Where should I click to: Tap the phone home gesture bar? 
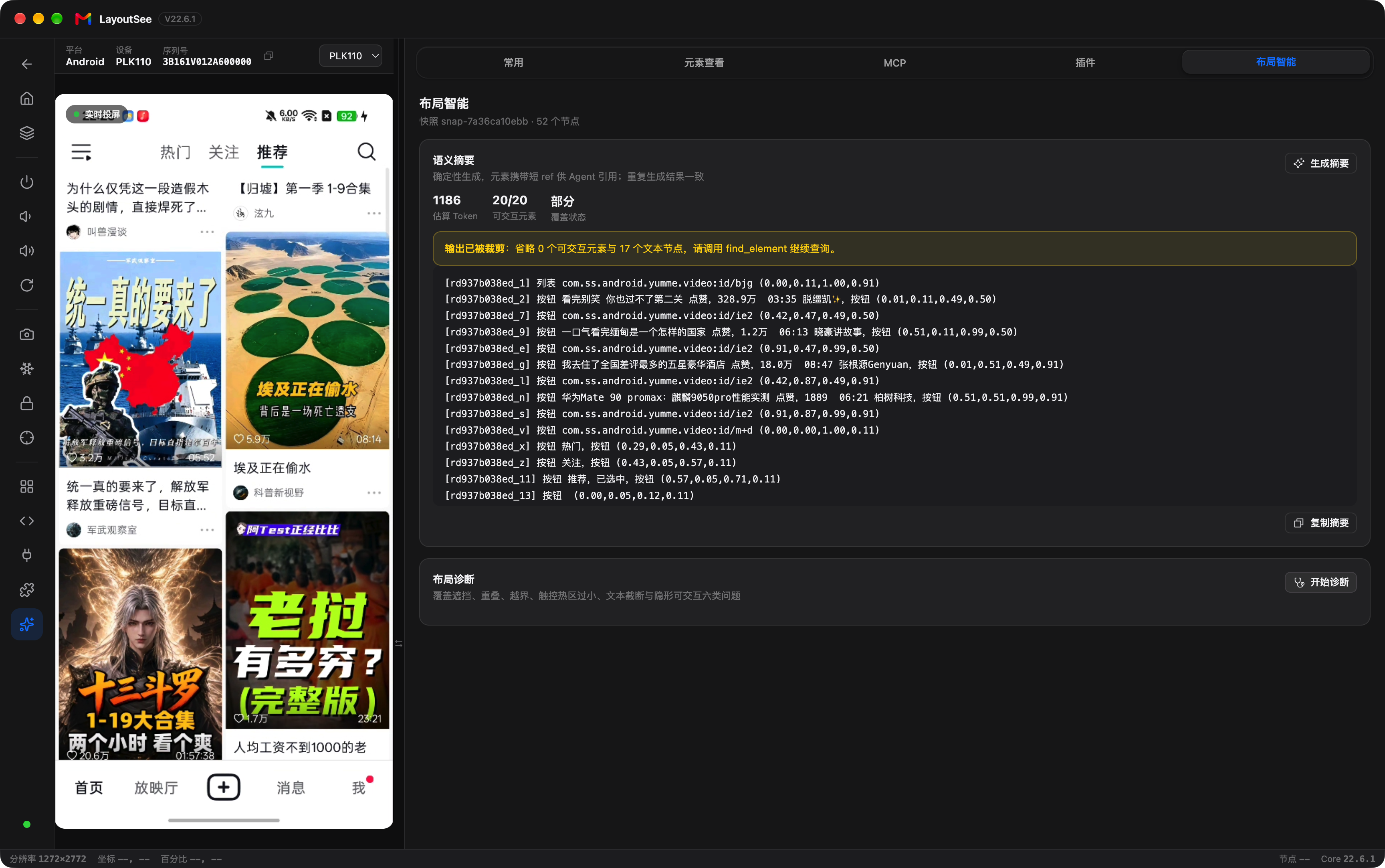[x=223, y=820]
